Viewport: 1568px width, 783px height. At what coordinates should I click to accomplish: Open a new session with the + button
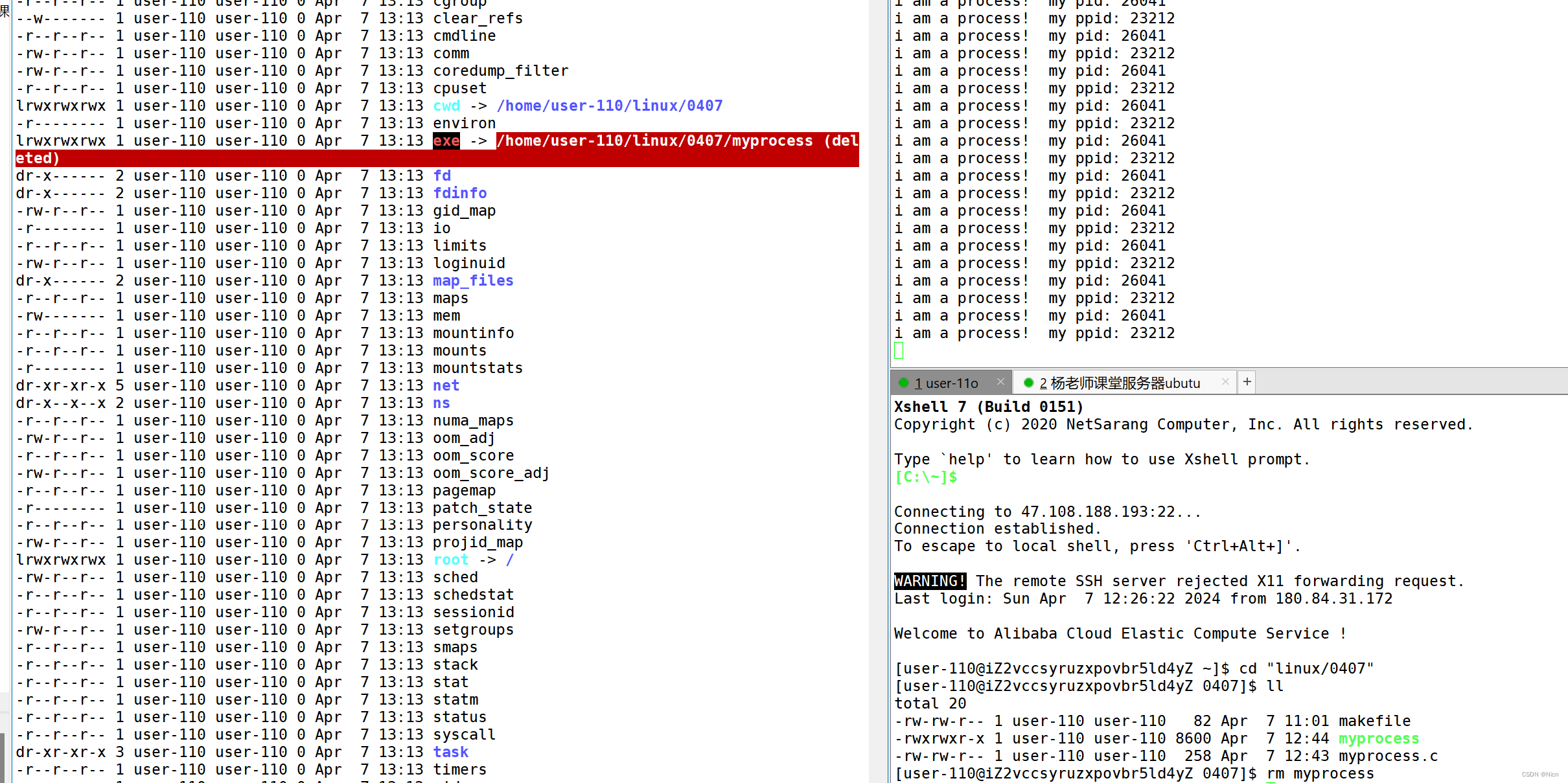[x=1246, y=381]
